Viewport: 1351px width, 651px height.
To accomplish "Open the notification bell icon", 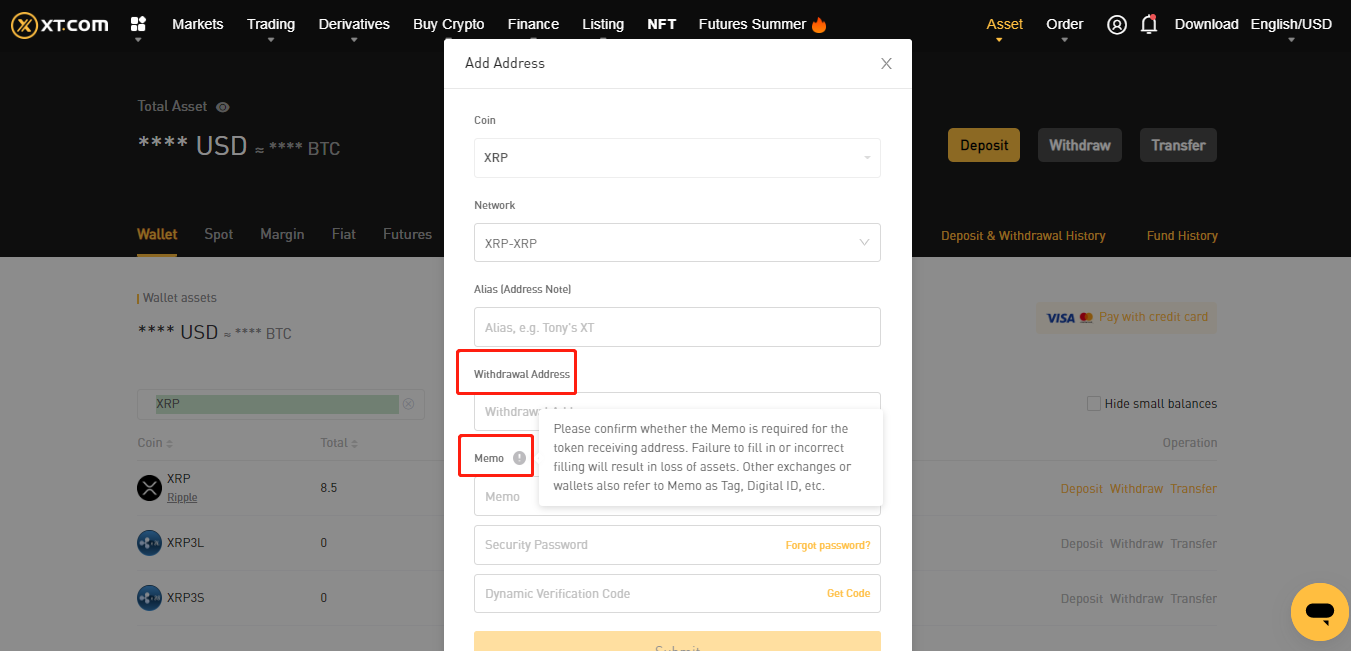I will tap(1148, 24).
